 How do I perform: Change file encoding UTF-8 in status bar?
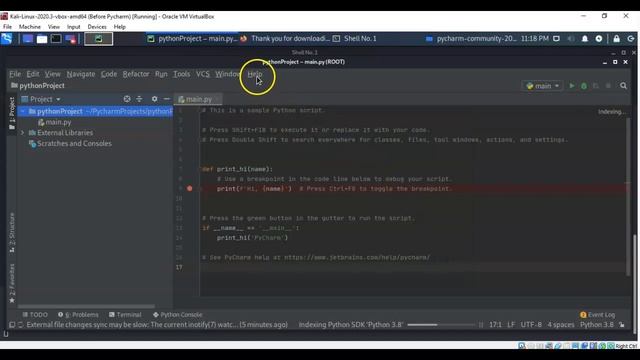pos(531,325)
